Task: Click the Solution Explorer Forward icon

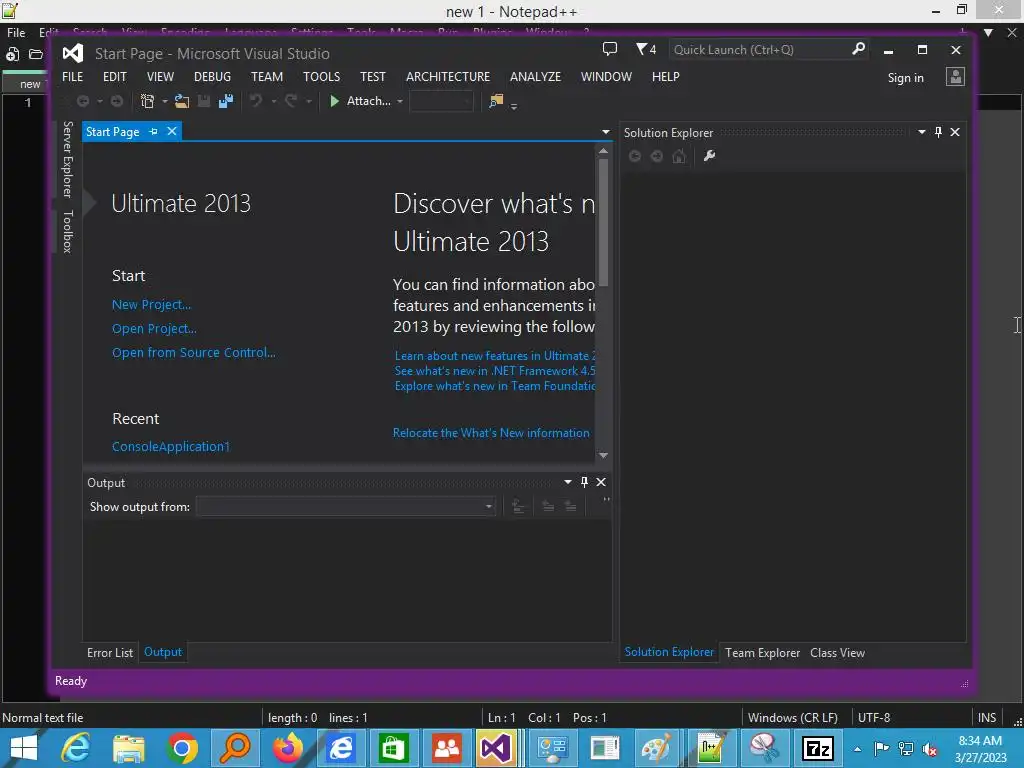Action: point(657,156)
